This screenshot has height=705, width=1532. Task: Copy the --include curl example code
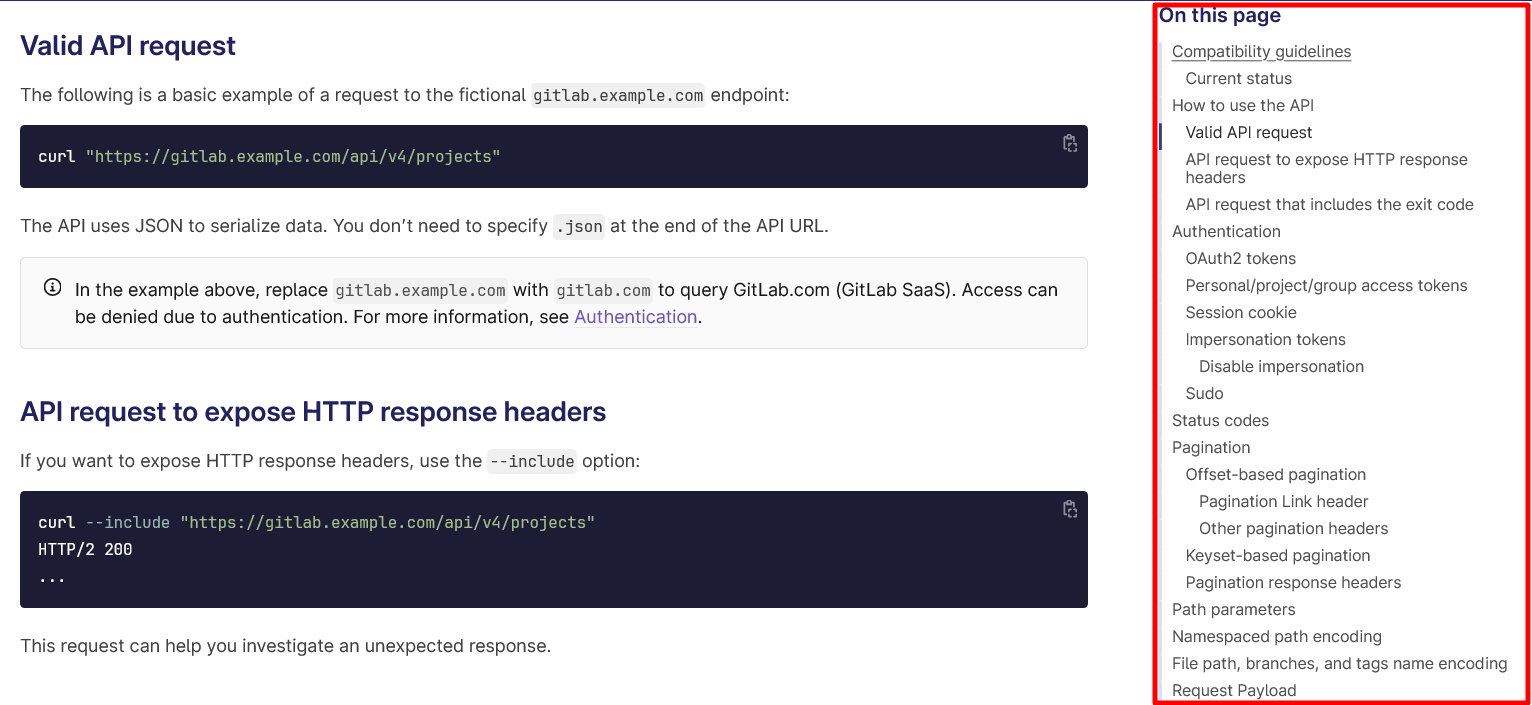point(1070,509)
